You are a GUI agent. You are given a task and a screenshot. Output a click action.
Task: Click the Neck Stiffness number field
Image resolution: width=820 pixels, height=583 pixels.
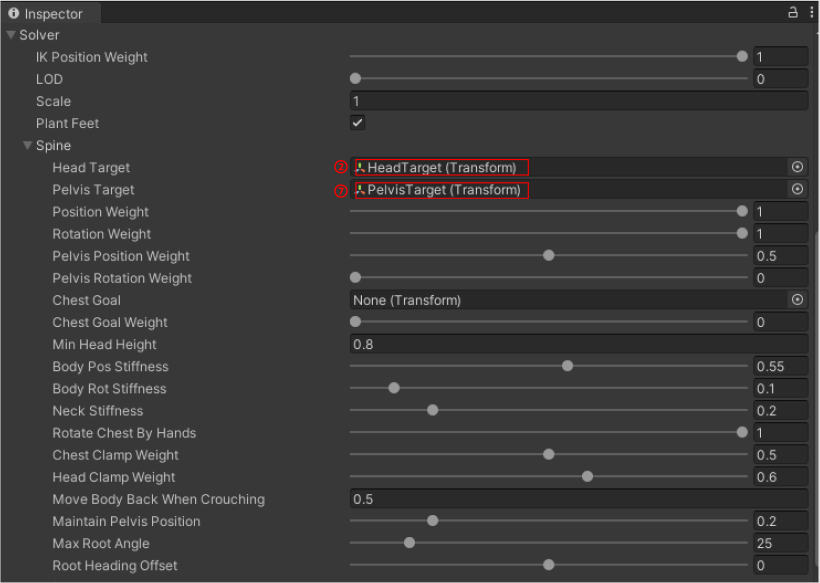tap(781, 410)
